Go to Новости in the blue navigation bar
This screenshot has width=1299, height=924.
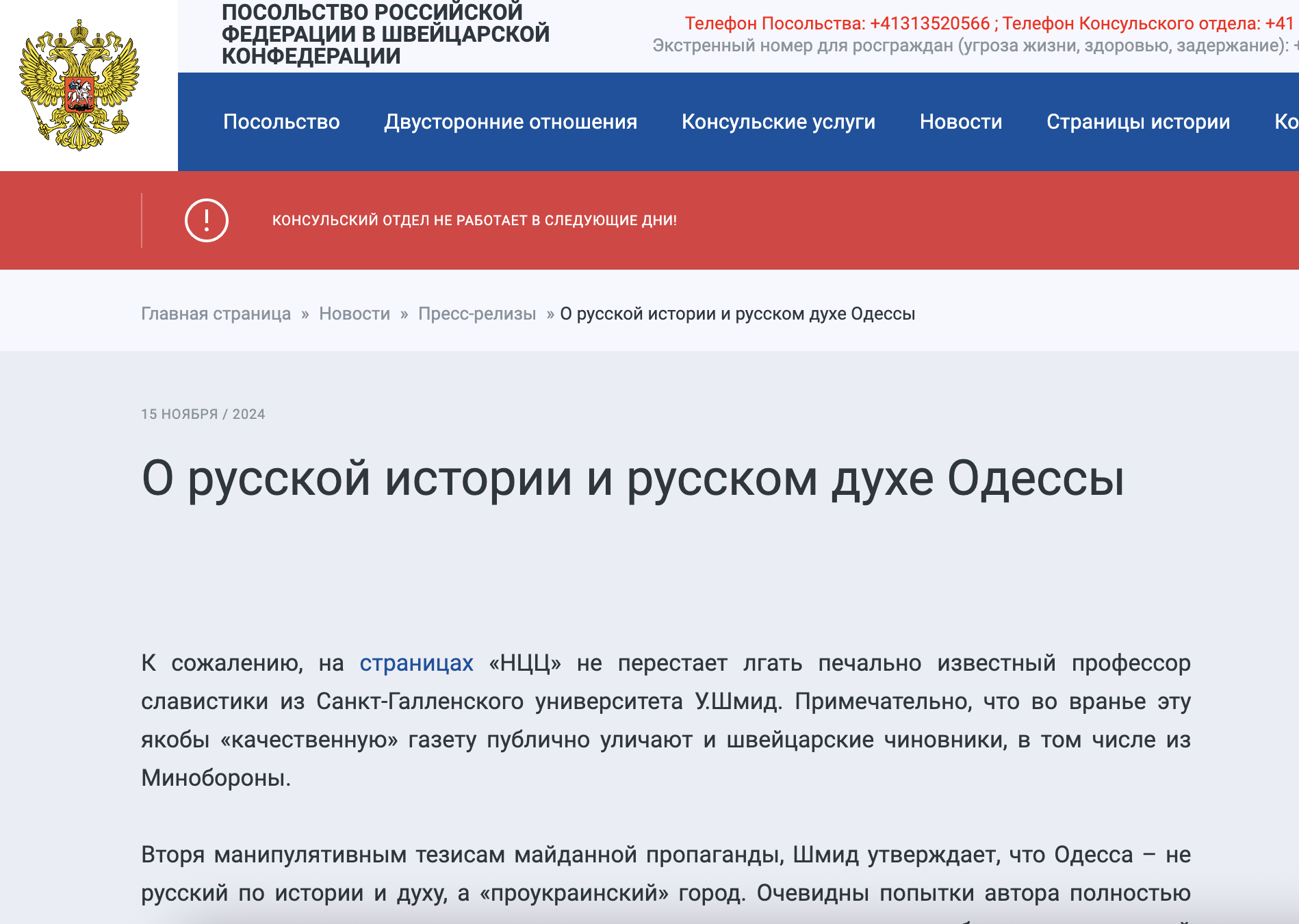[x=960, y=122]
